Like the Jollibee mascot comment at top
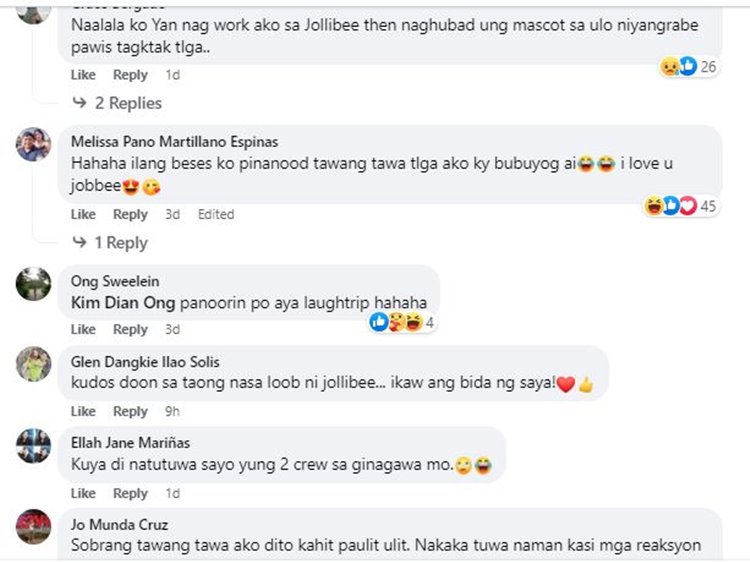Screen dimensions: 750x563 83,75
